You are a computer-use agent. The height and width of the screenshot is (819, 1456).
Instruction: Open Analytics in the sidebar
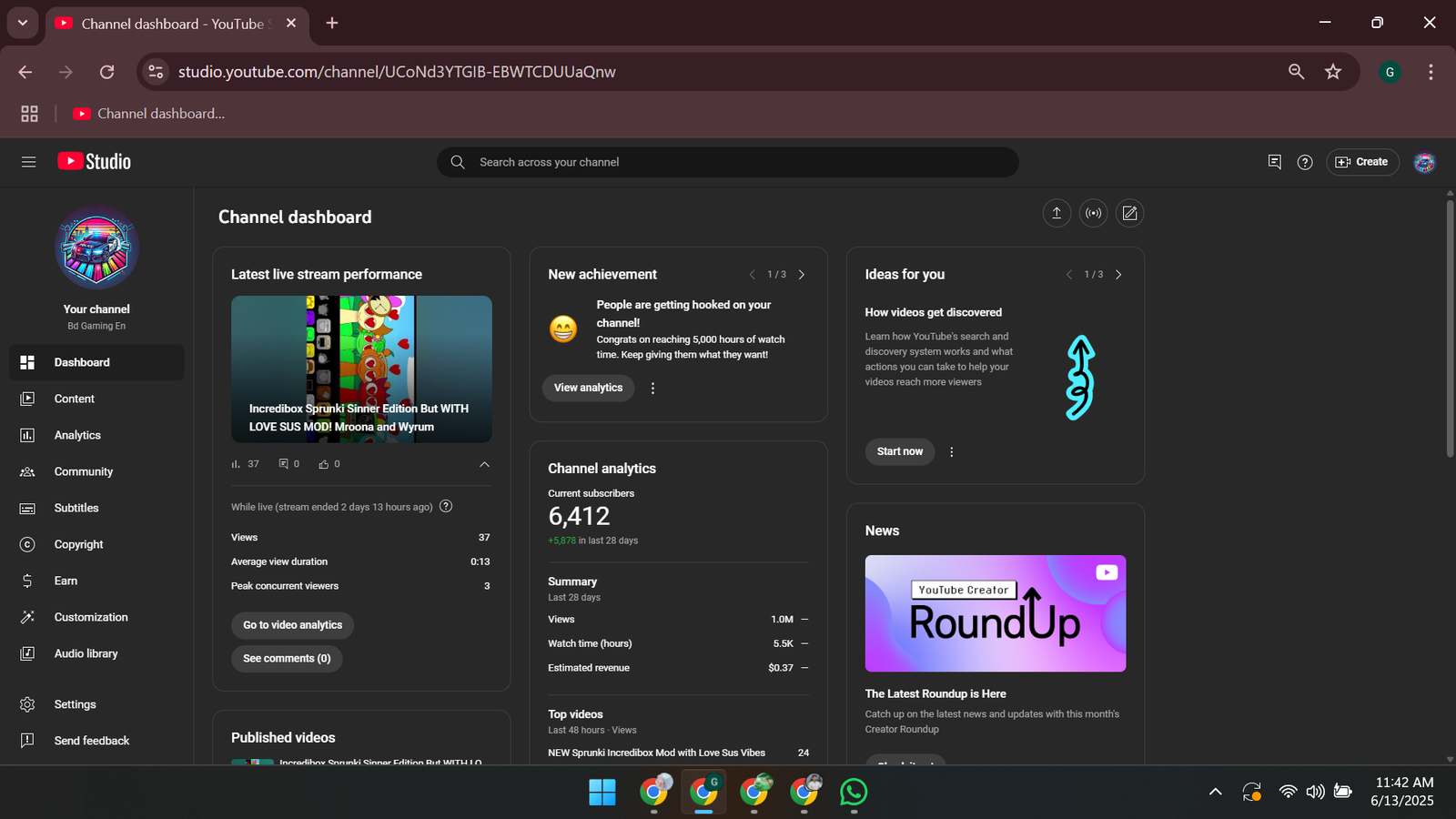[96, 435]
